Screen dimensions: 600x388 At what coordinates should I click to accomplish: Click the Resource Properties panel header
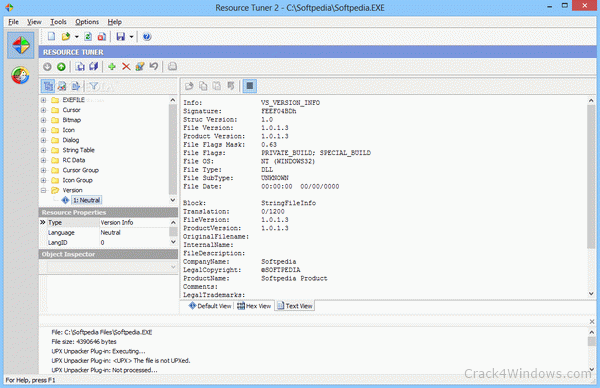click(108, 212)
